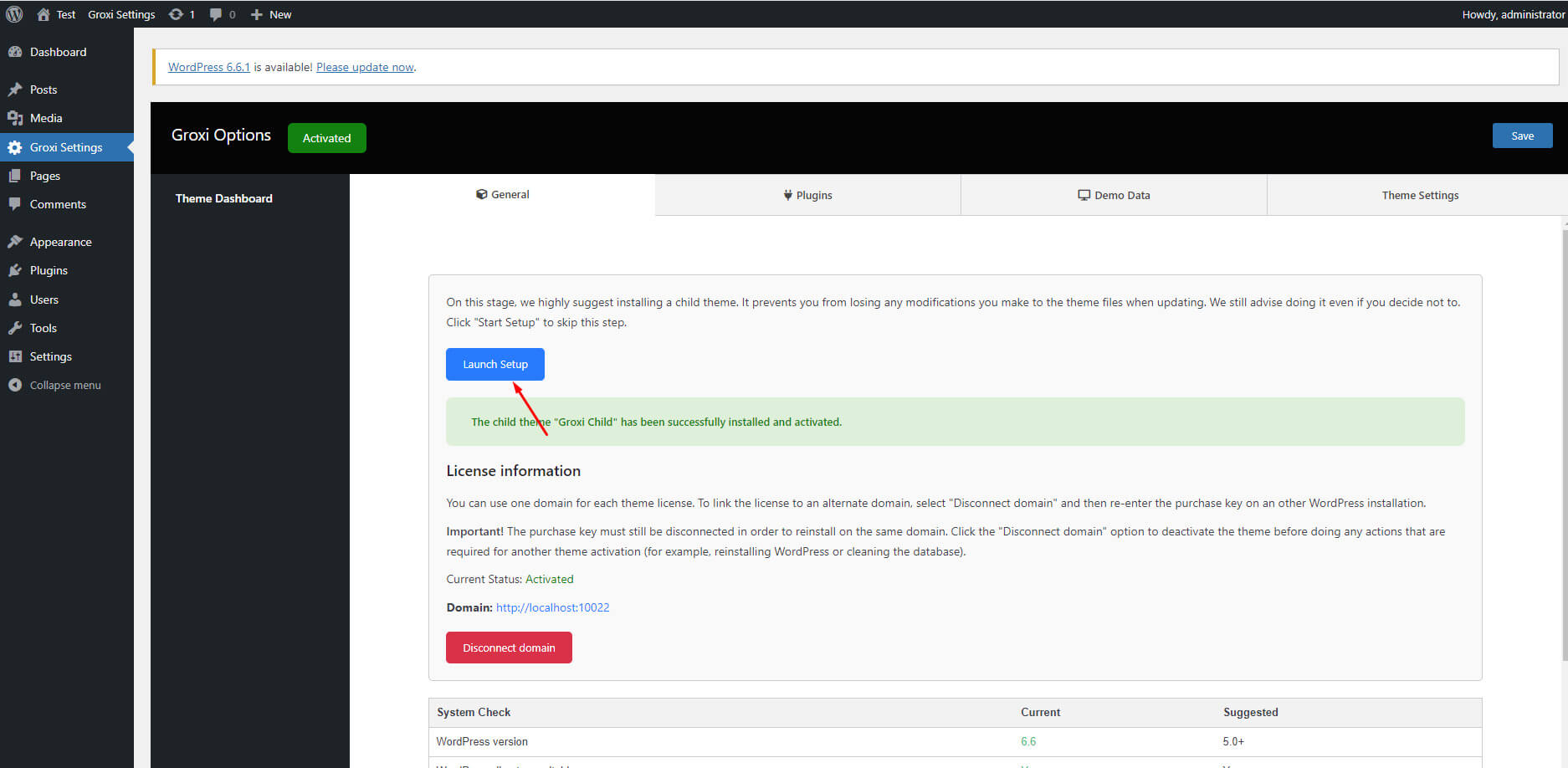Viewport: 1568px width, 768px height.
Task: Click the page vertical scrollbar
Action: [x=1565, y=443]
